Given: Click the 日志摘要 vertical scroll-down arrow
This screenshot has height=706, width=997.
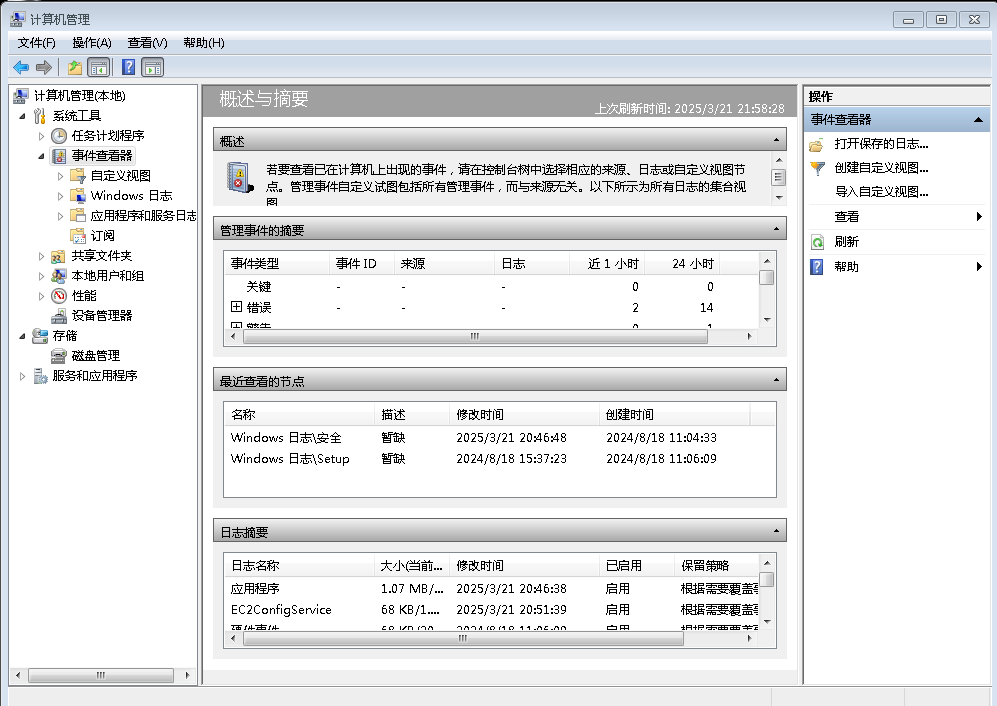Looking at the screenshot, I should click(x=767, y=621).
